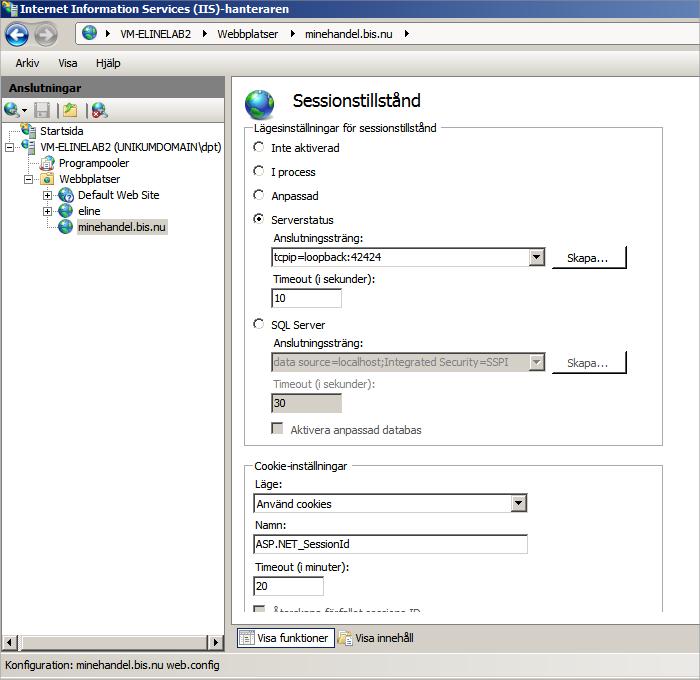Screen dimensions: 700x680
Task: Switch to Visa funktioner view
Action: point(286,638)
